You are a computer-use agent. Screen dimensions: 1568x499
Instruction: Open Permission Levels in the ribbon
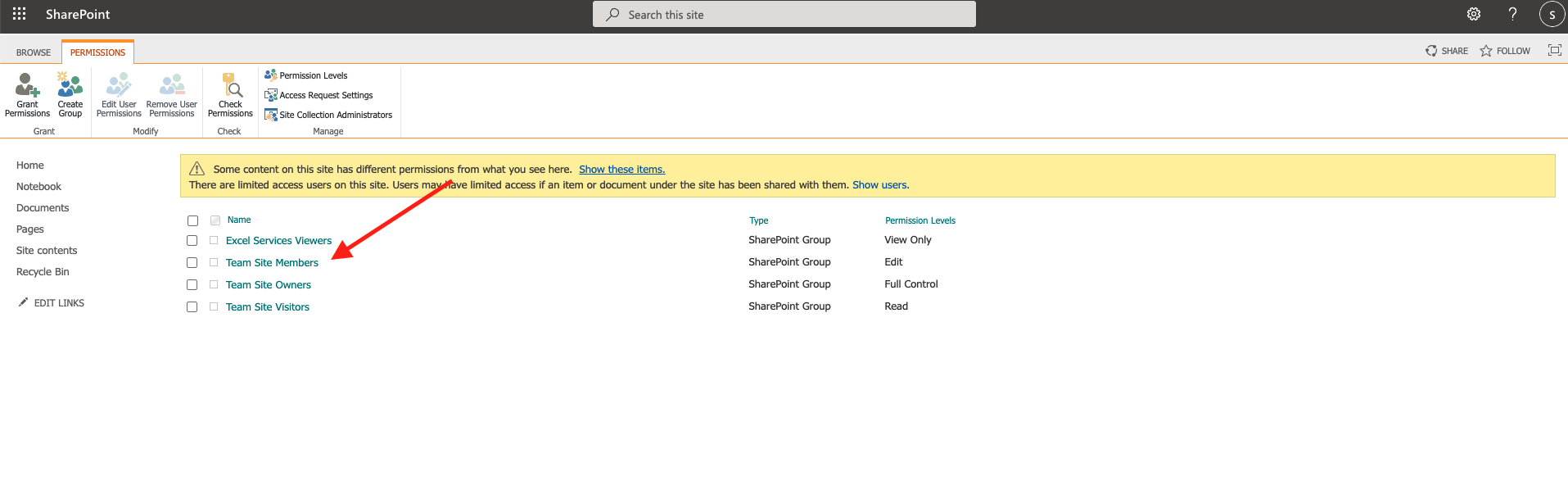pyautogui.click(x=306, y=75)
